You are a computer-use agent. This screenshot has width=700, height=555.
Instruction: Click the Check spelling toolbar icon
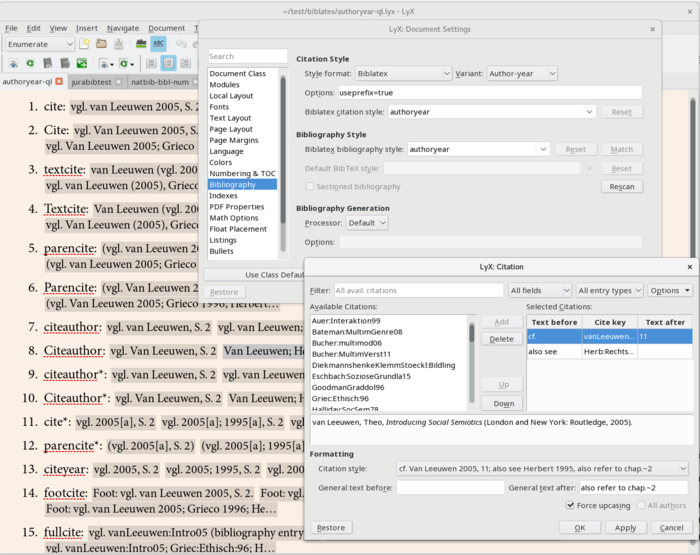(x=141, y=44)
